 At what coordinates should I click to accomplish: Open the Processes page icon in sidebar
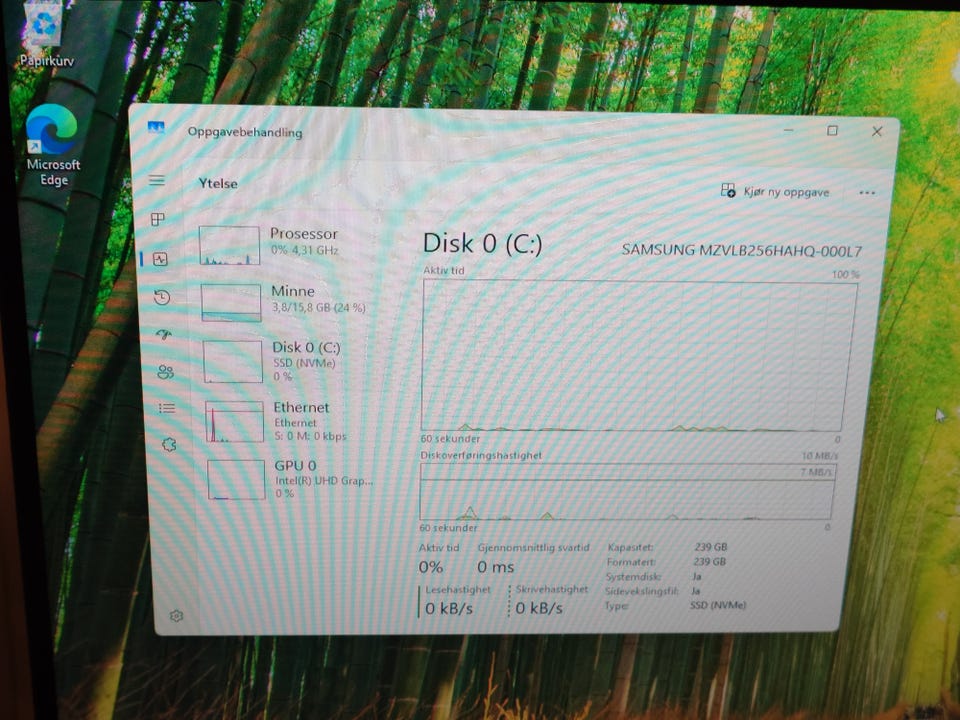158,219
